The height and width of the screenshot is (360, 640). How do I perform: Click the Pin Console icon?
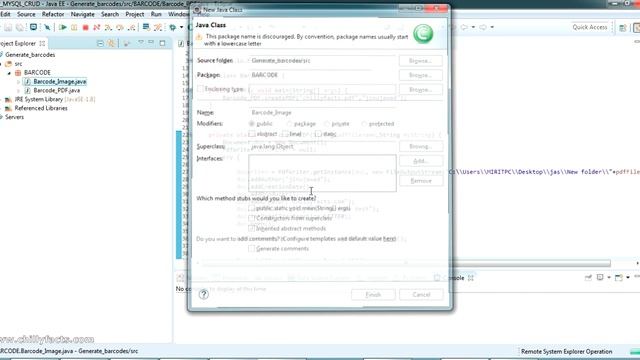coord(588,278)
